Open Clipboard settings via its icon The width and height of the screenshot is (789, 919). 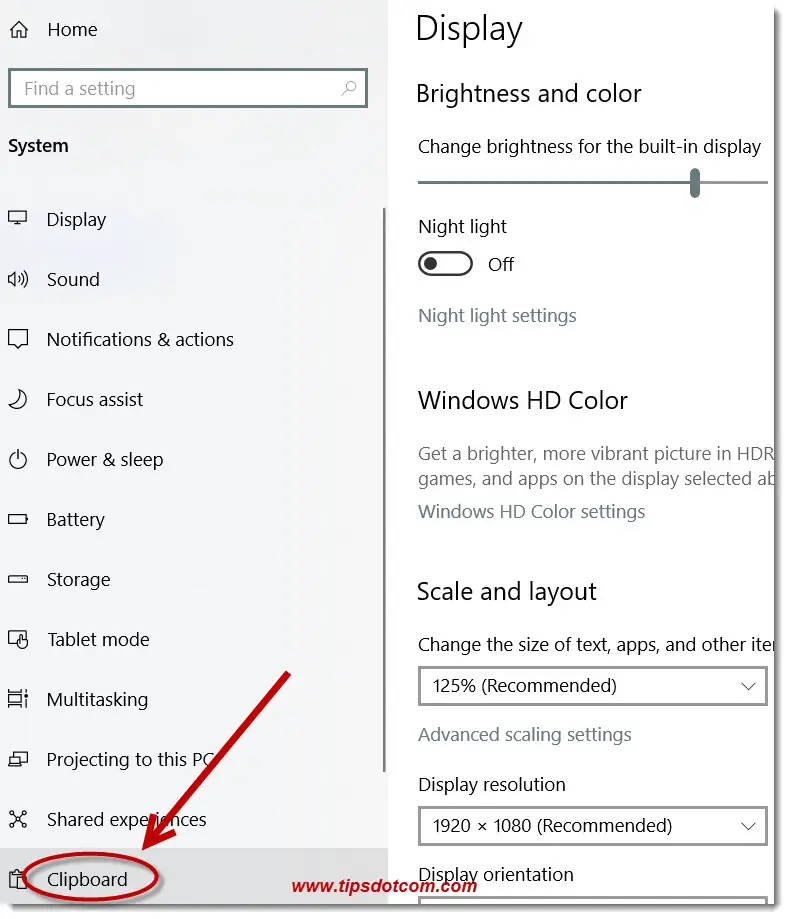point(18,879)
